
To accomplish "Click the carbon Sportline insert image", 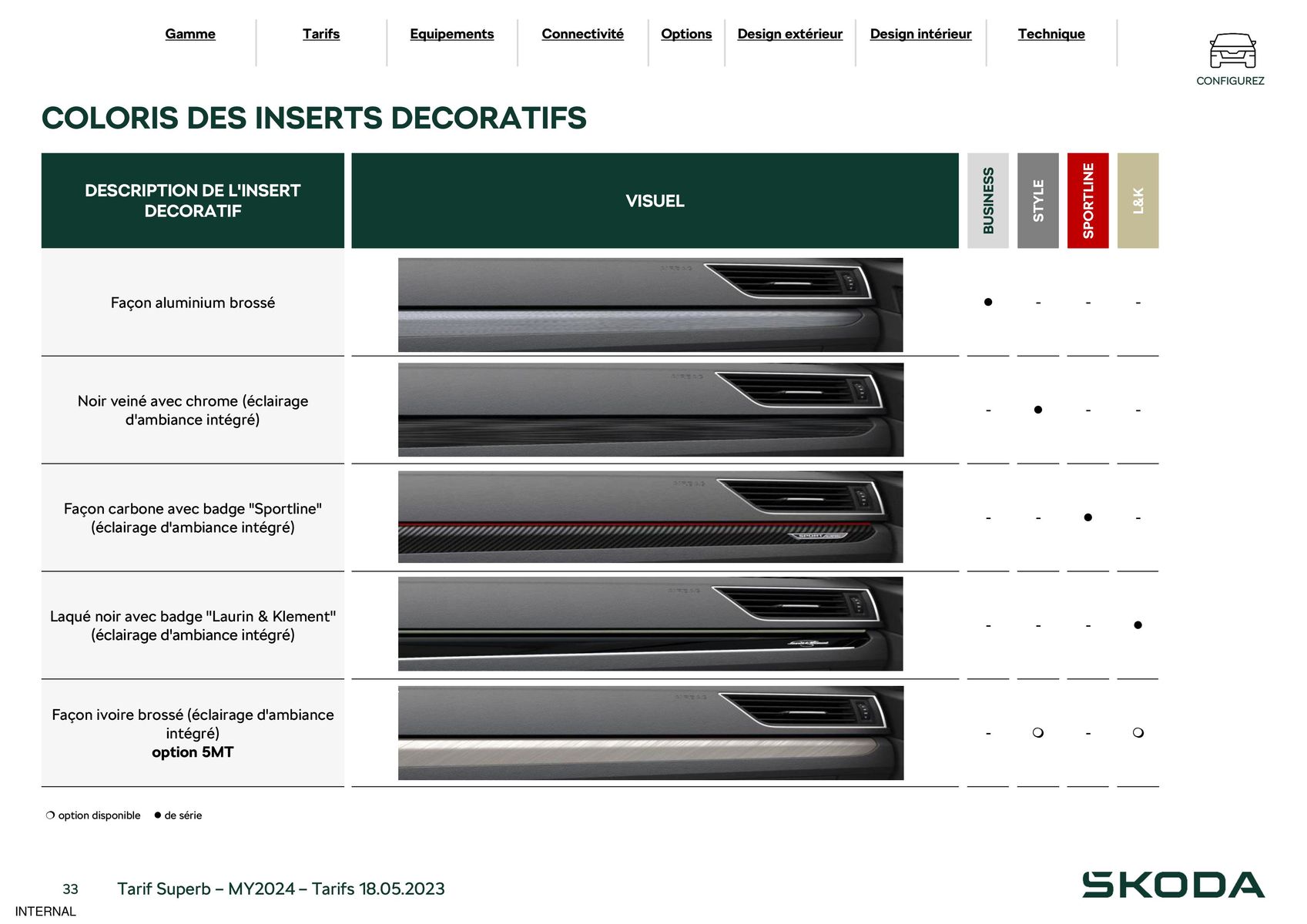I will [651, 517].
